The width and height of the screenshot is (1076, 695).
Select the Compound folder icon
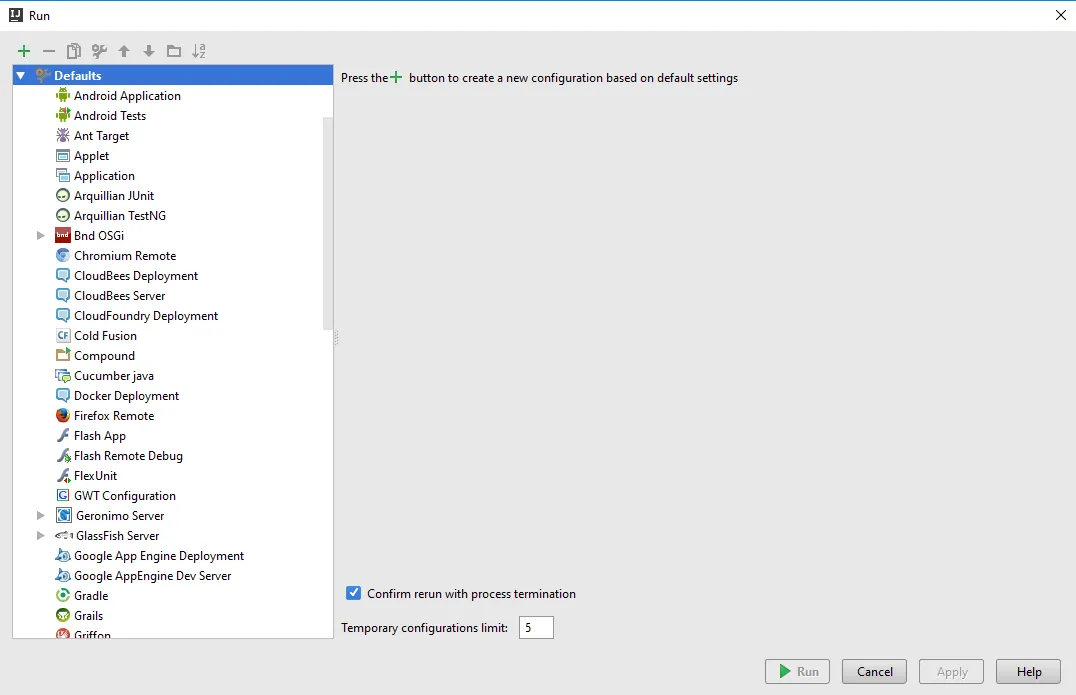[x=63, y=355]
